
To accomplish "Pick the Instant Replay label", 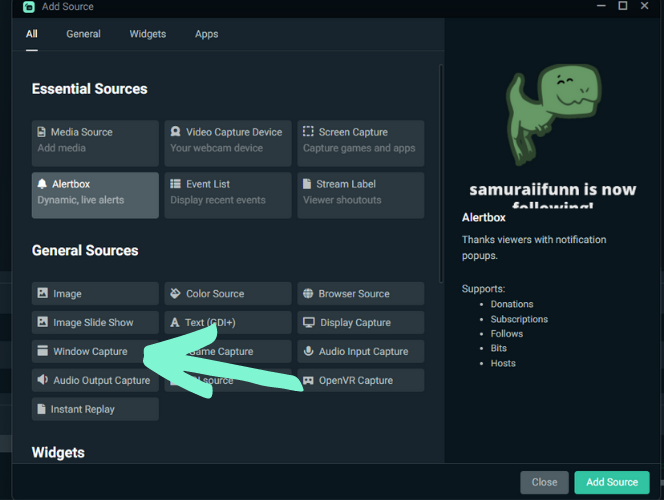I will (83, 409).
